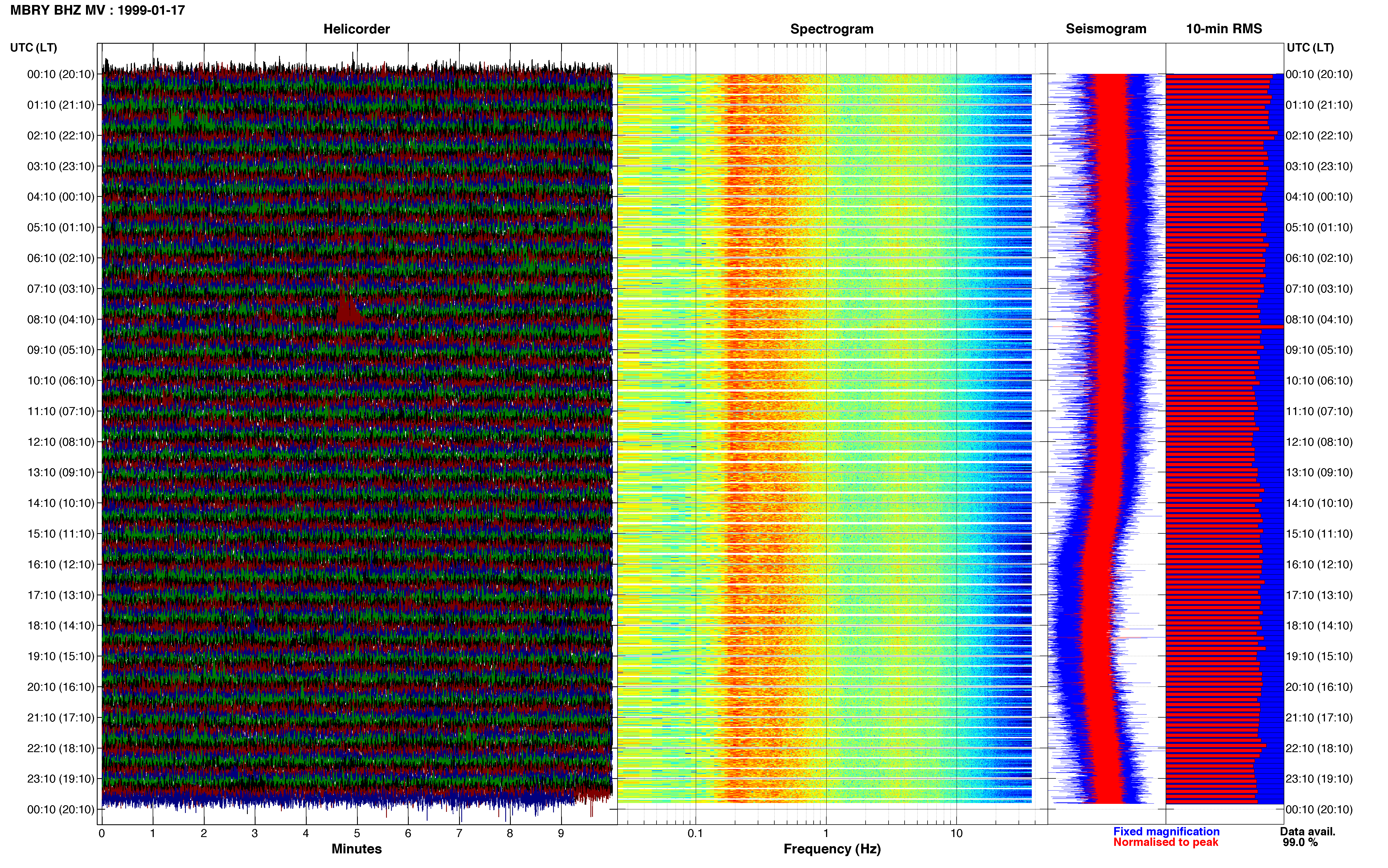Click left time label '19:10 (15:10)'
The height and width of the screenshot is (868, 1388).
click(x=61, y=656)
